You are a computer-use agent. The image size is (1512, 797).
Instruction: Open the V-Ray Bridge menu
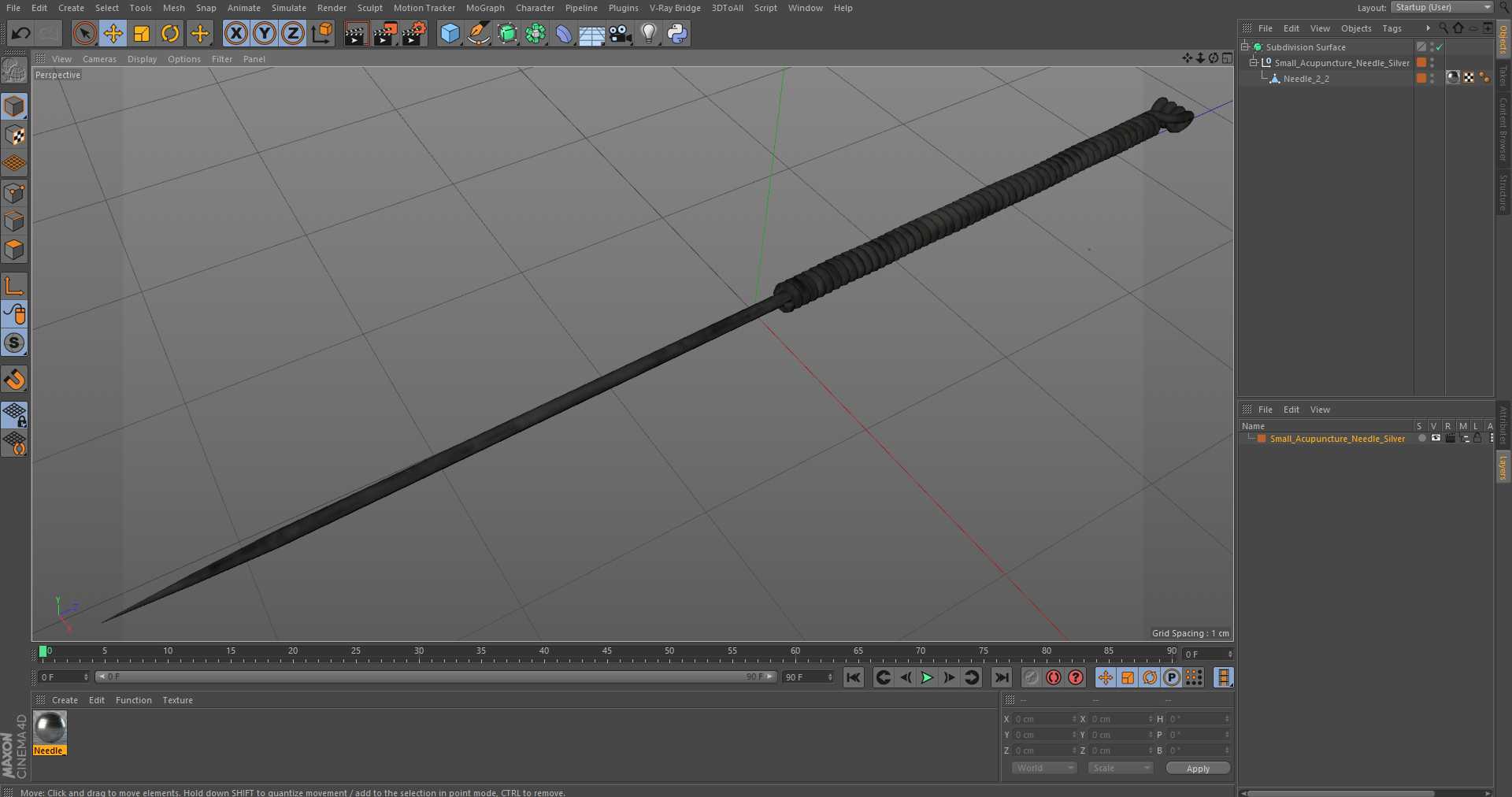coord(675,8)
